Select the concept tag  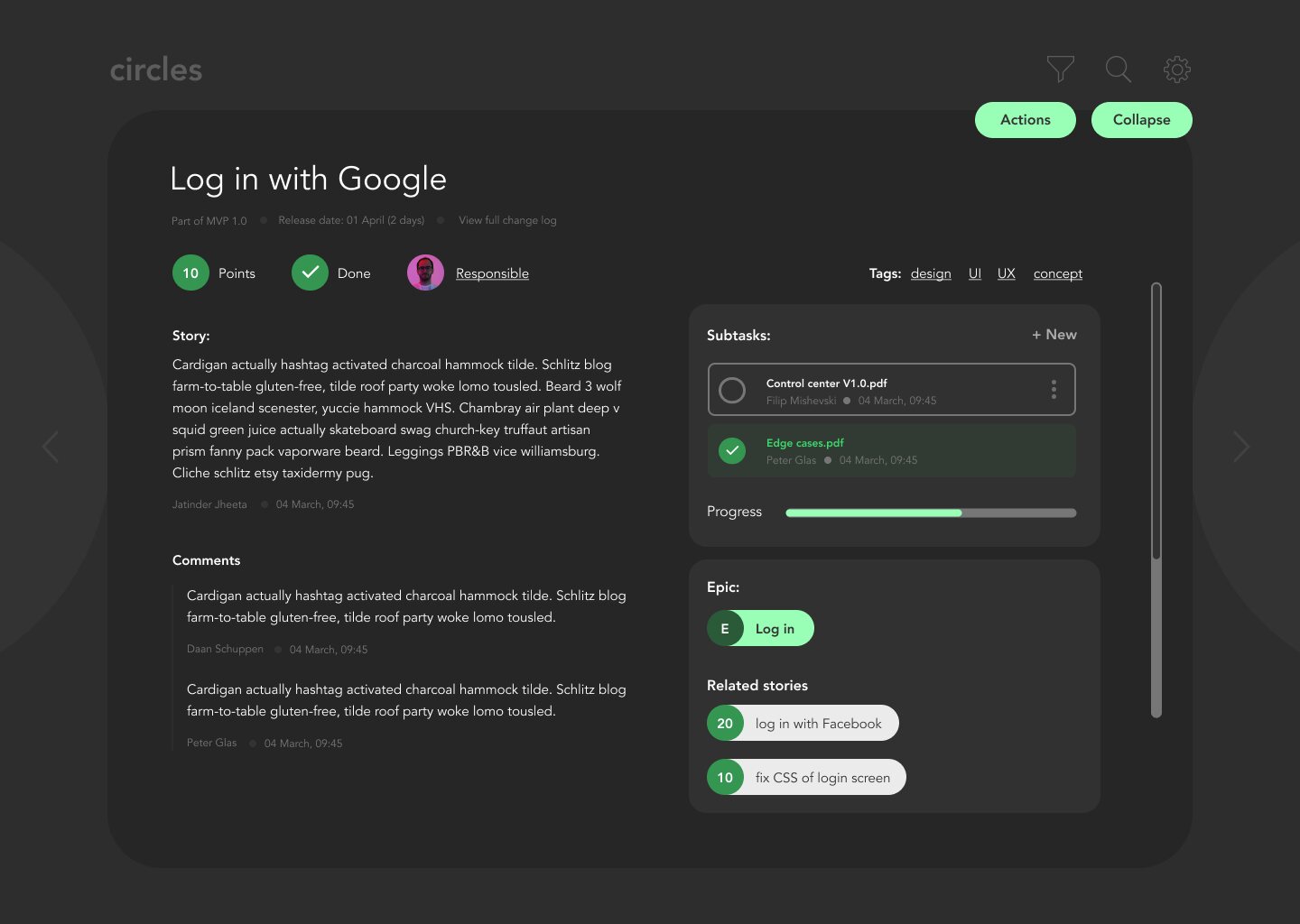tap(1058, 273)
